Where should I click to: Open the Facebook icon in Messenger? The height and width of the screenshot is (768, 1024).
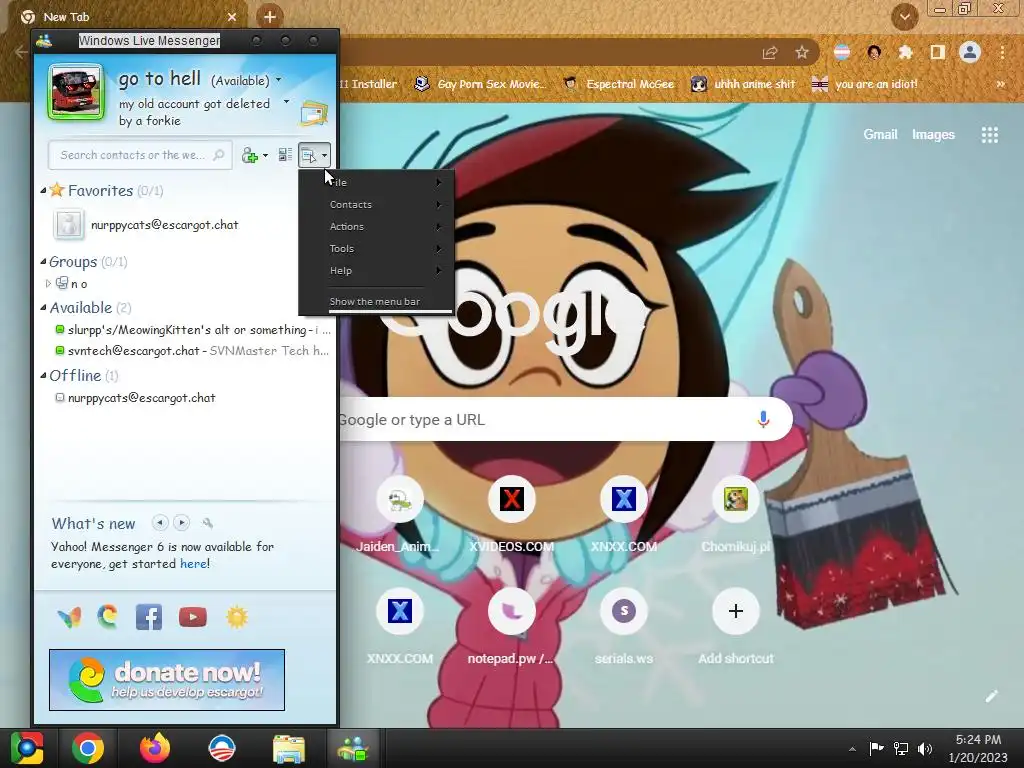(149, 617)
